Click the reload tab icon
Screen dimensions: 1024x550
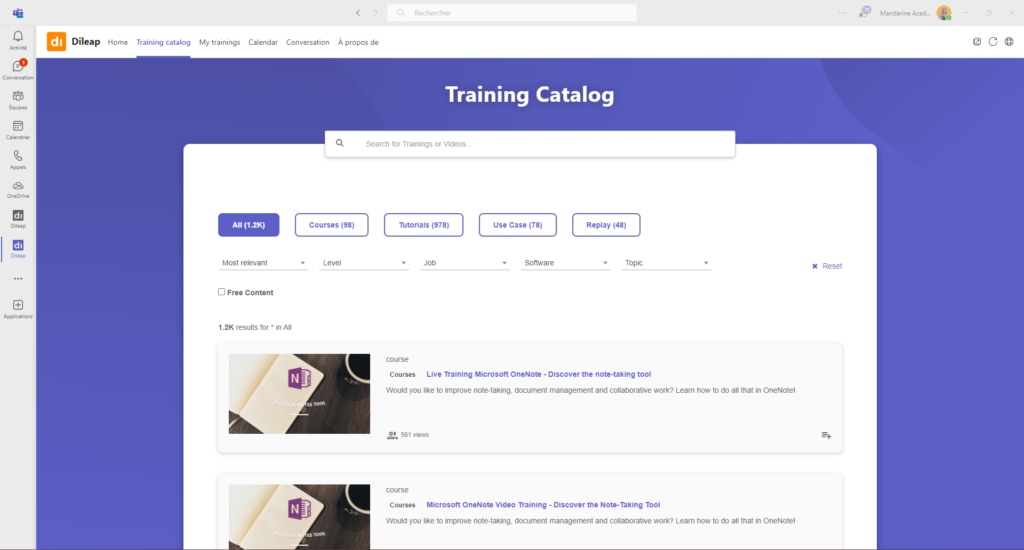993,42
